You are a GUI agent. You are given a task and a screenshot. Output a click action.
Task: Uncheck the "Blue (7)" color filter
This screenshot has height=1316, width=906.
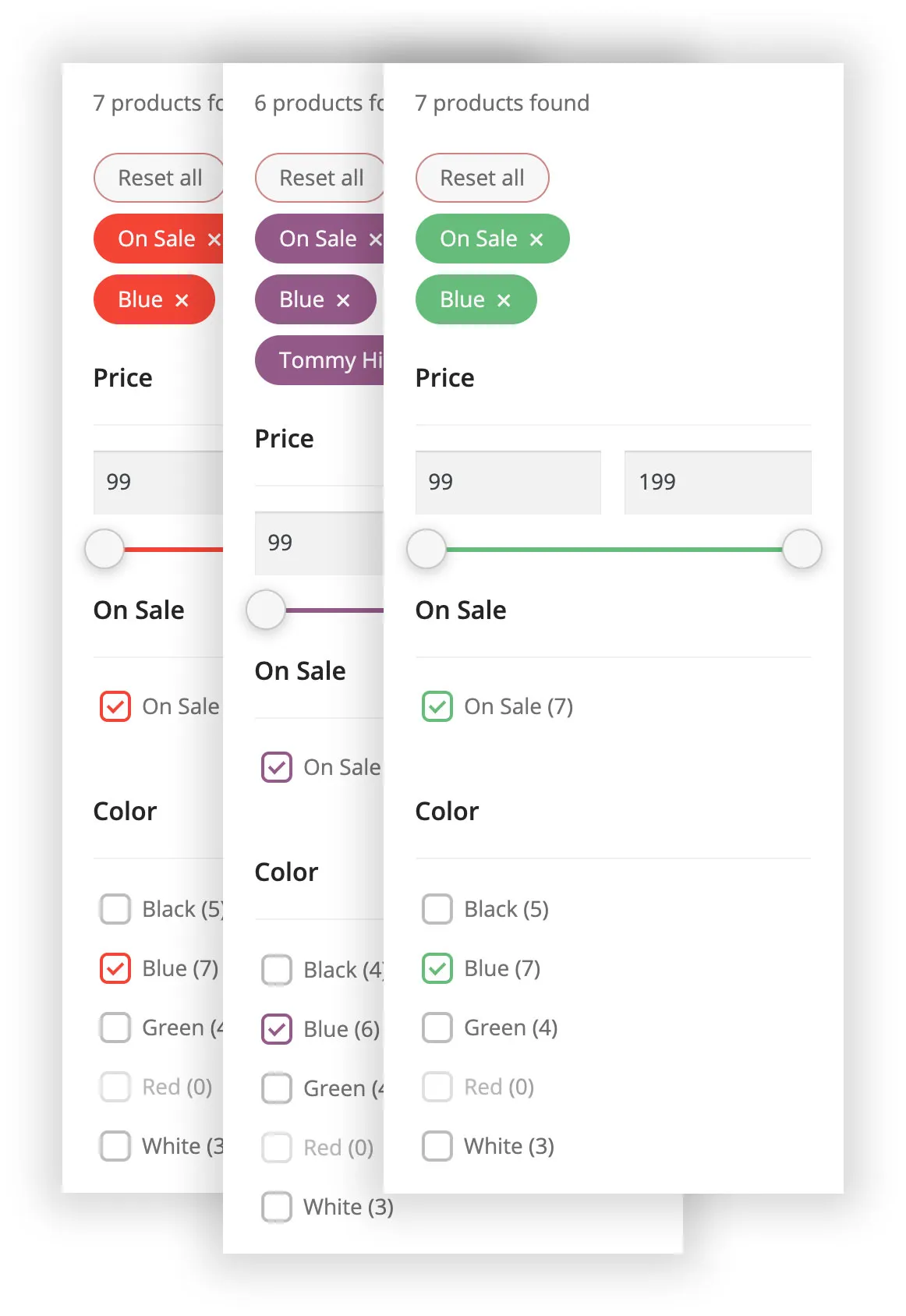pos(437,968)
